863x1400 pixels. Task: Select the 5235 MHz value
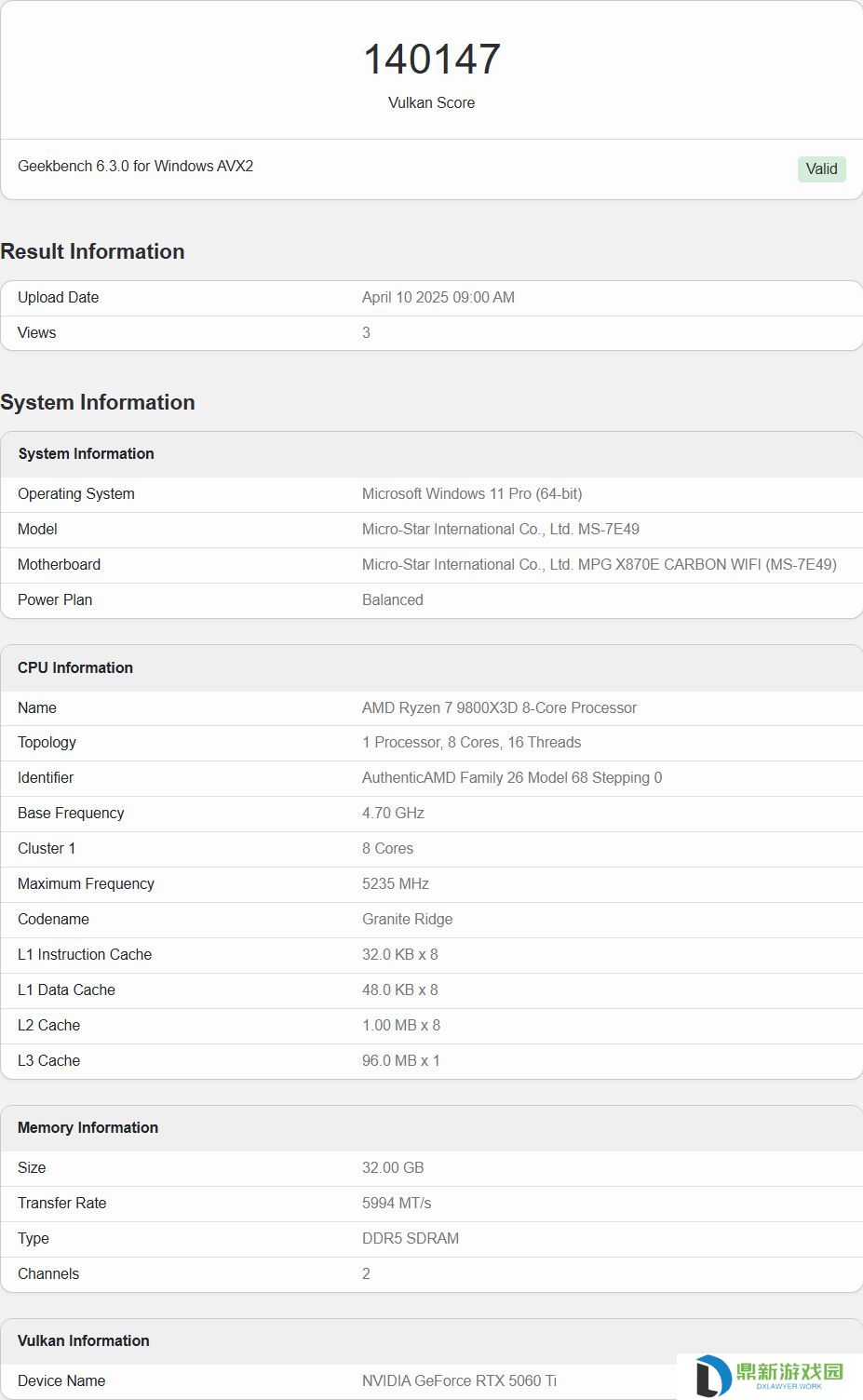(x=396, y=883)
